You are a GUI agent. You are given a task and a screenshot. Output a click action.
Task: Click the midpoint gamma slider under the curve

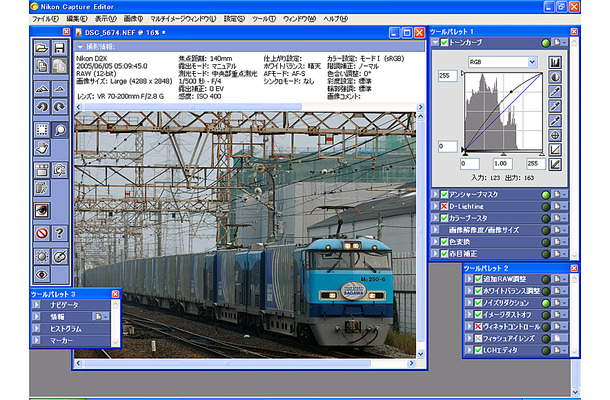[x=503, y=154]
